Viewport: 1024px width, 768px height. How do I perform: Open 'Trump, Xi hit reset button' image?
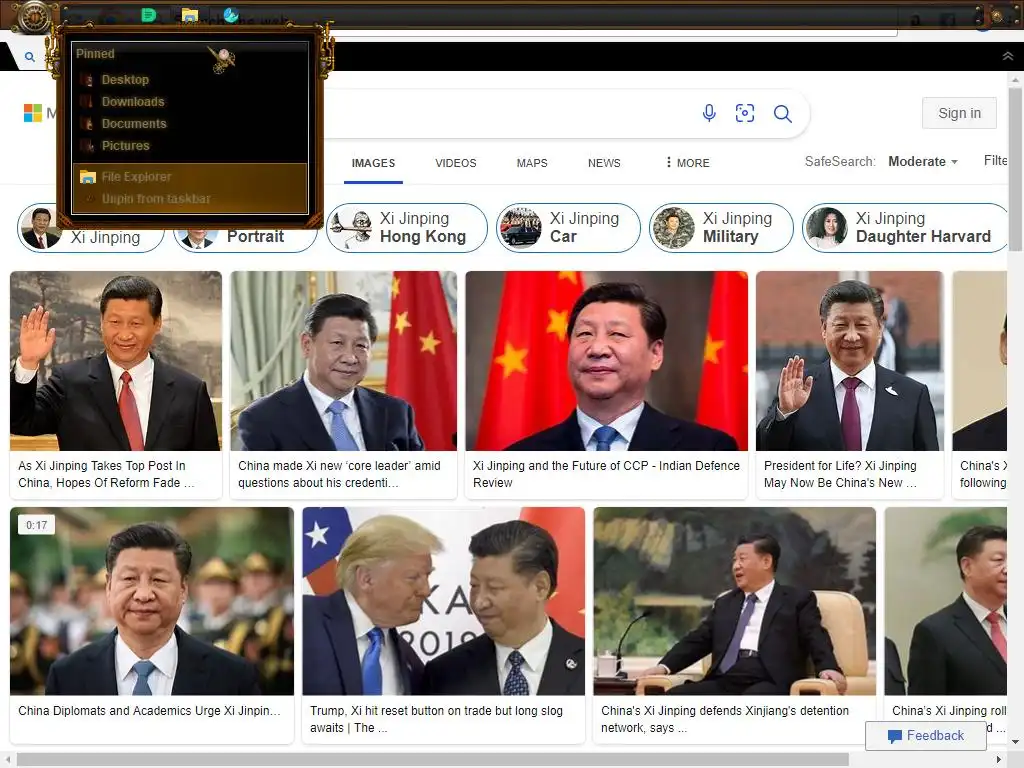pyautogui.click(x=443, y=601)
